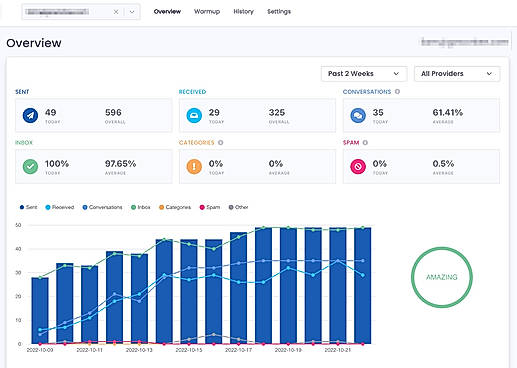517x368 pixels.
Task: Click the 2022-10-19 axis date label
Action: (288, 350)
